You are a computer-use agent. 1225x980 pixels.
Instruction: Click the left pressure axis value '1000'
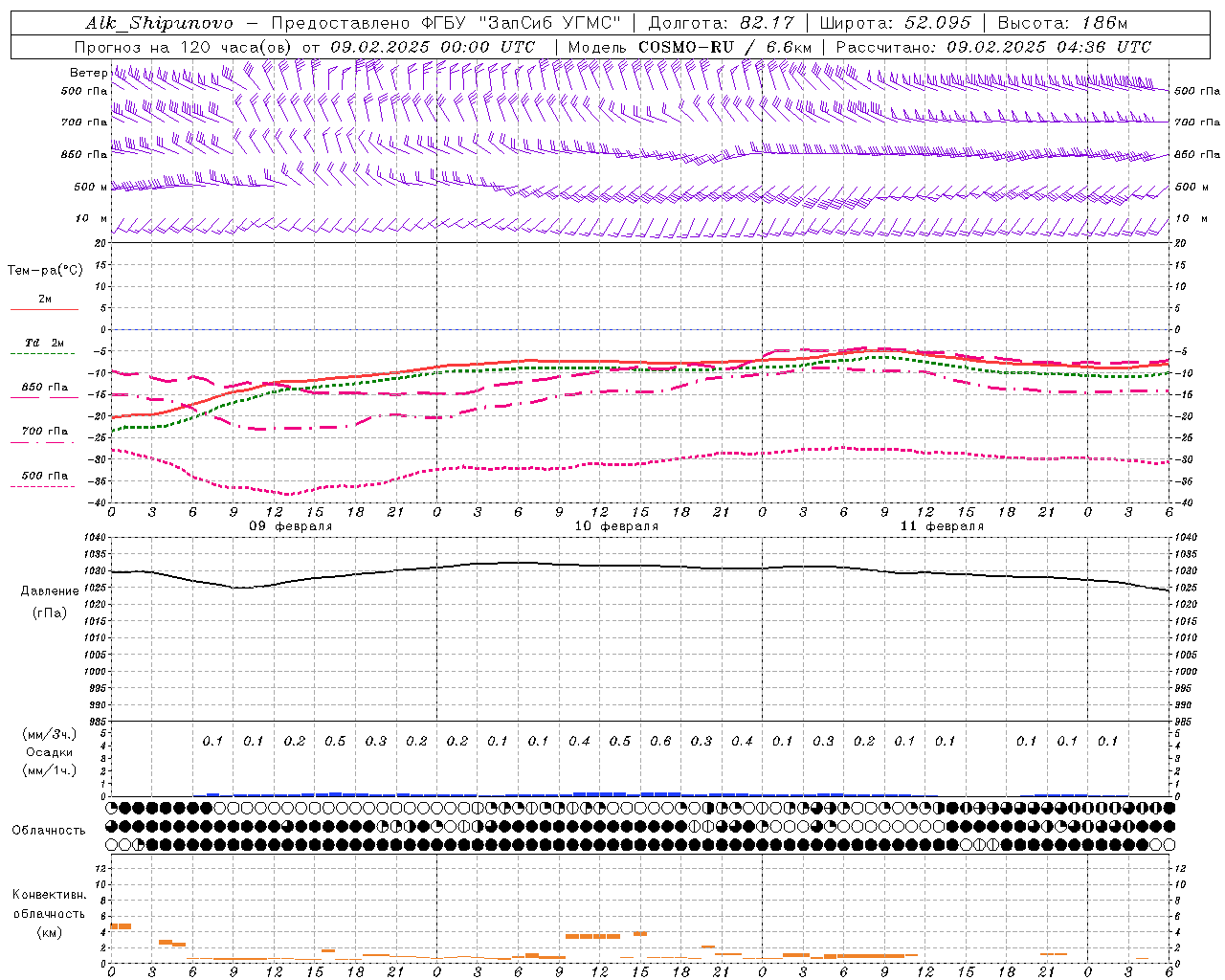click(x=94, y=672)
